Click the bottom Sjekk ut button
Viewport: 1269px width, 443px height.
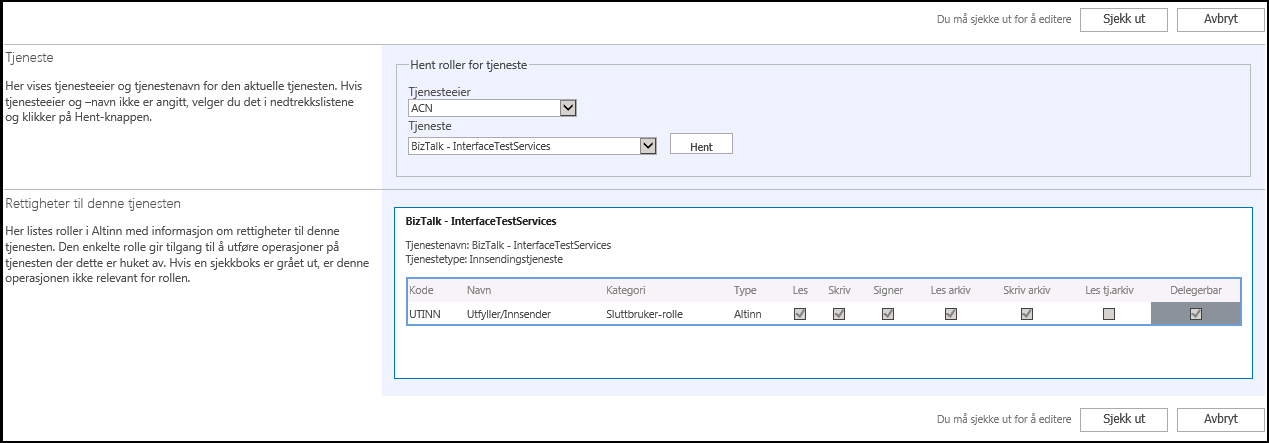(1124, 419)
